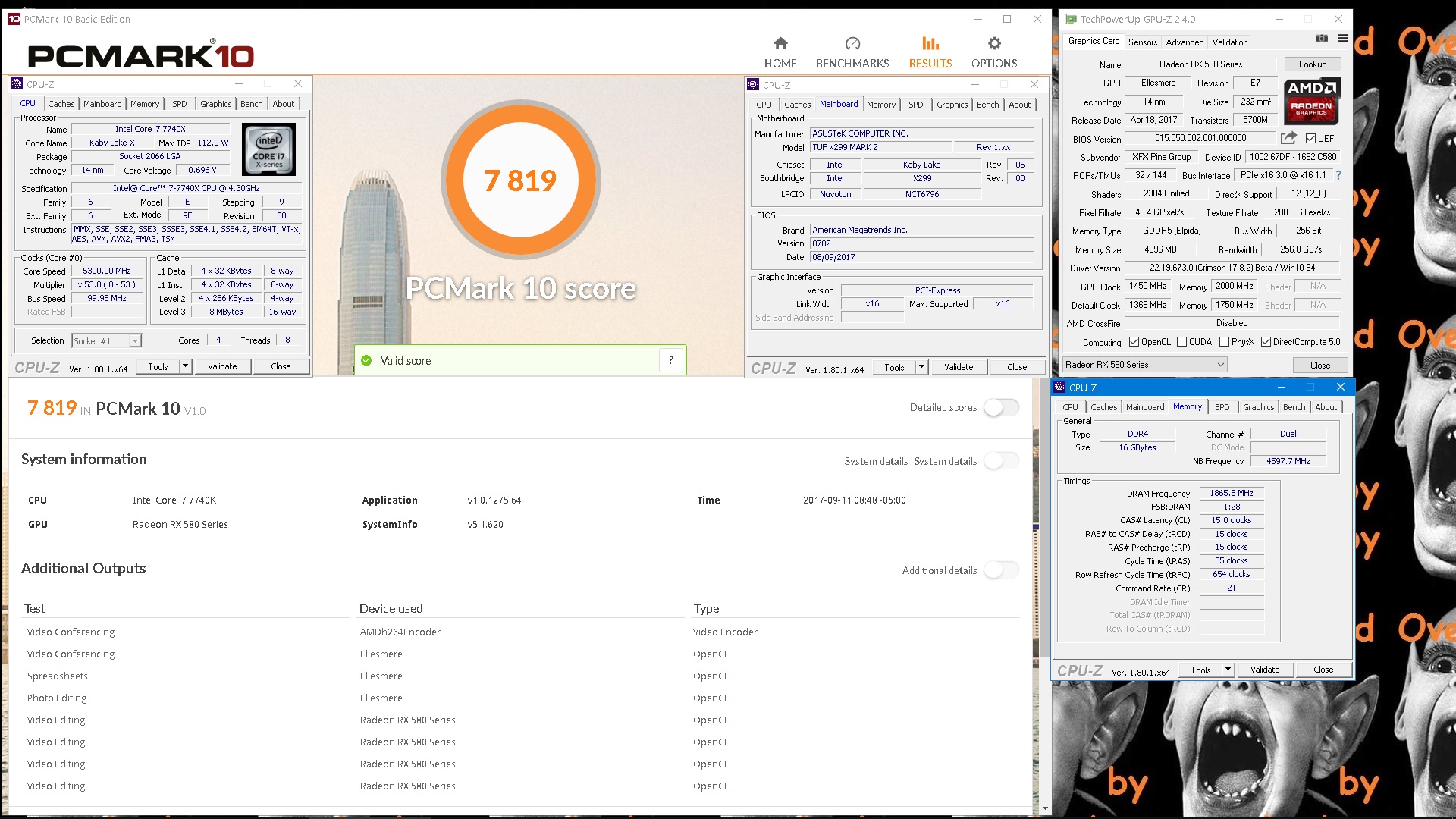Open Tools dropdown arrow in left CPU-Z
This screenshot has height=819, width=1456.
184,366
